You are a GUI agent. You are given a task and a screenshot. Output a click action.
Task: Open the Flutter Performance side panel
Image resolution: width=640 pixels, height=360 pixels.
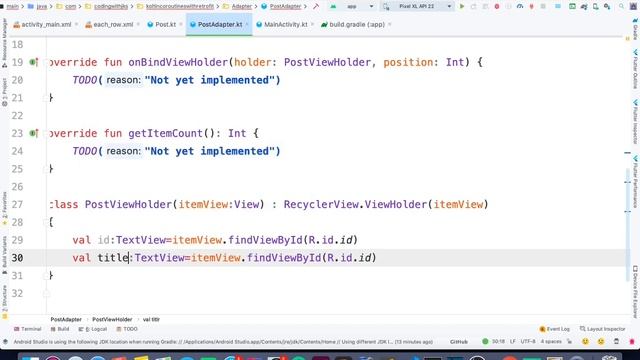tap(636, 182)
